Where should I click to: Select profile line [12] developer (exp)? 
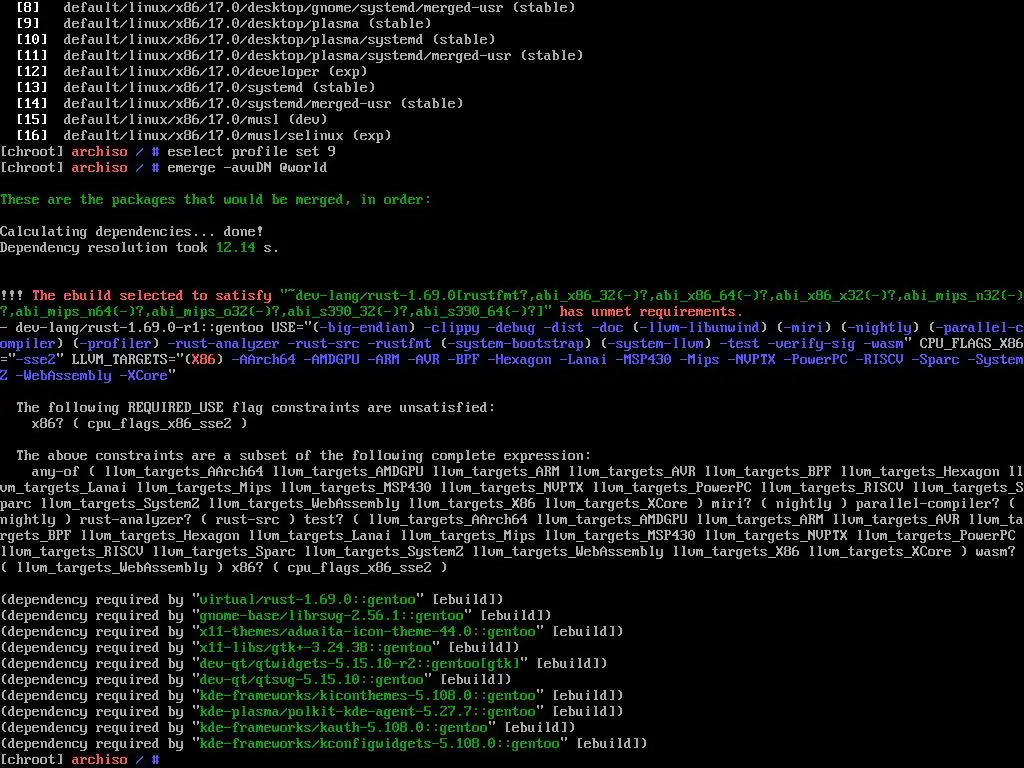coord(192,72)
